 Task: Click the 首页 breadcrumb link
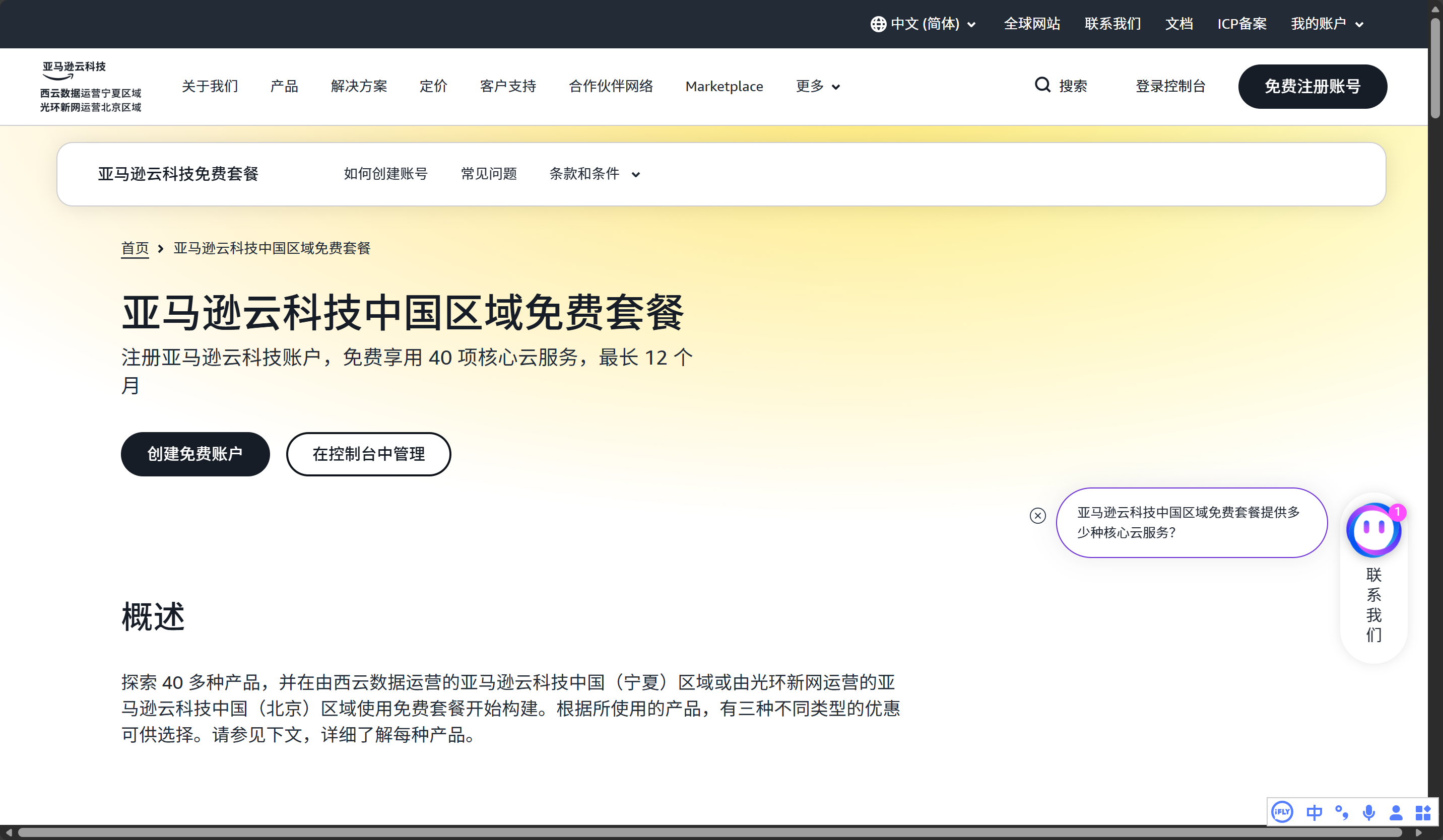coord(135,248)
